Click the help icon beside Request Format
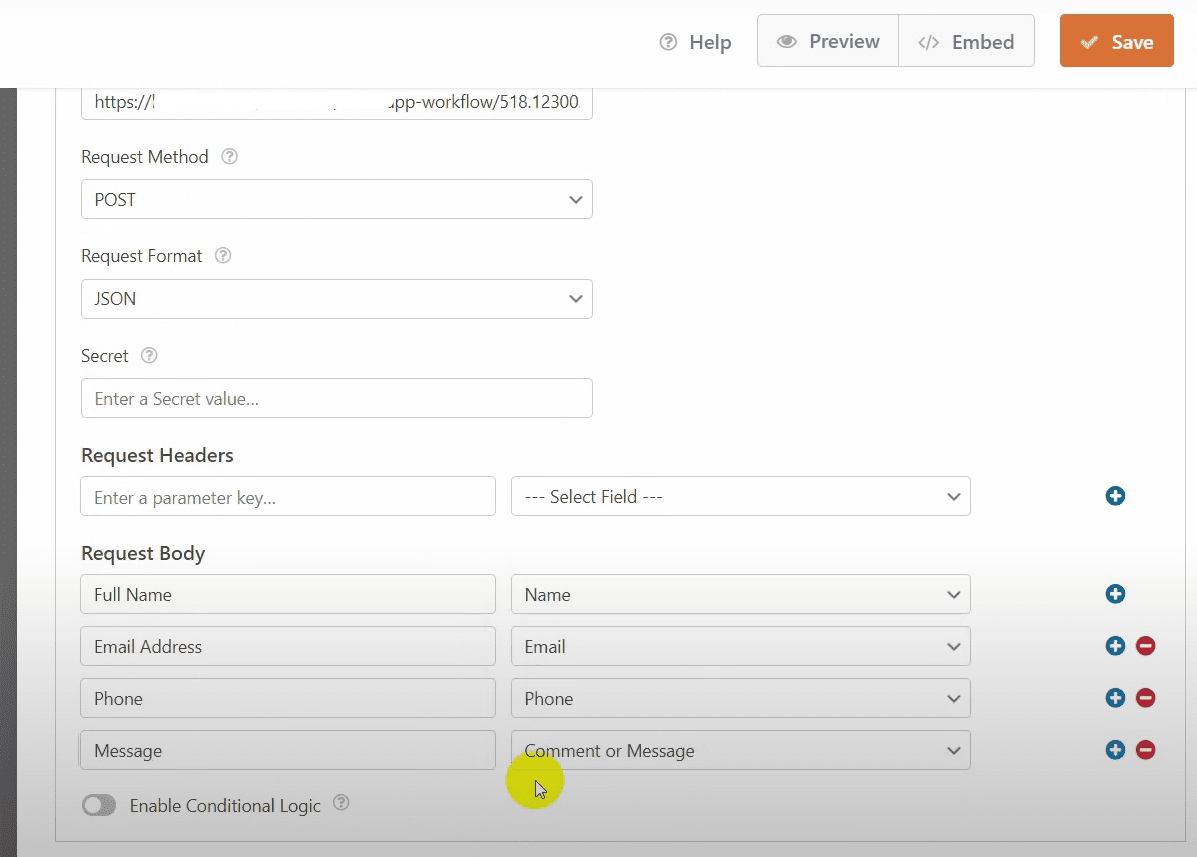 tap(223, 256)
